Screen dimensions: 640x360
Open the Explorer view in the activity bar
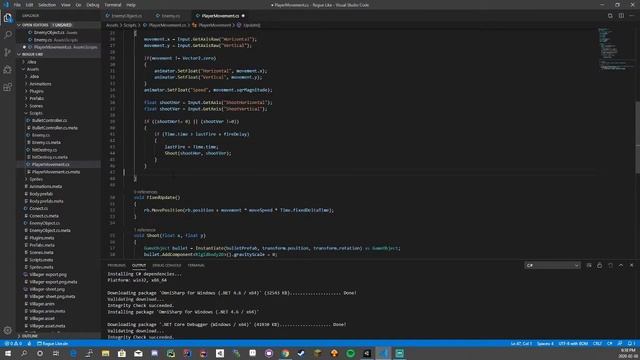(8, 18)
